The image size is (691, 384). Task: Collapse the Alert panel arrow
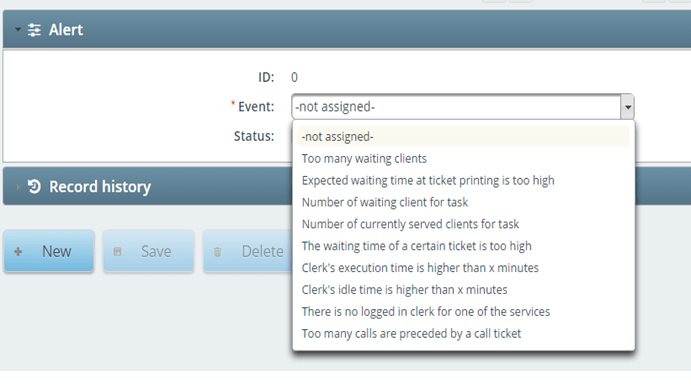tap(18, 30)
